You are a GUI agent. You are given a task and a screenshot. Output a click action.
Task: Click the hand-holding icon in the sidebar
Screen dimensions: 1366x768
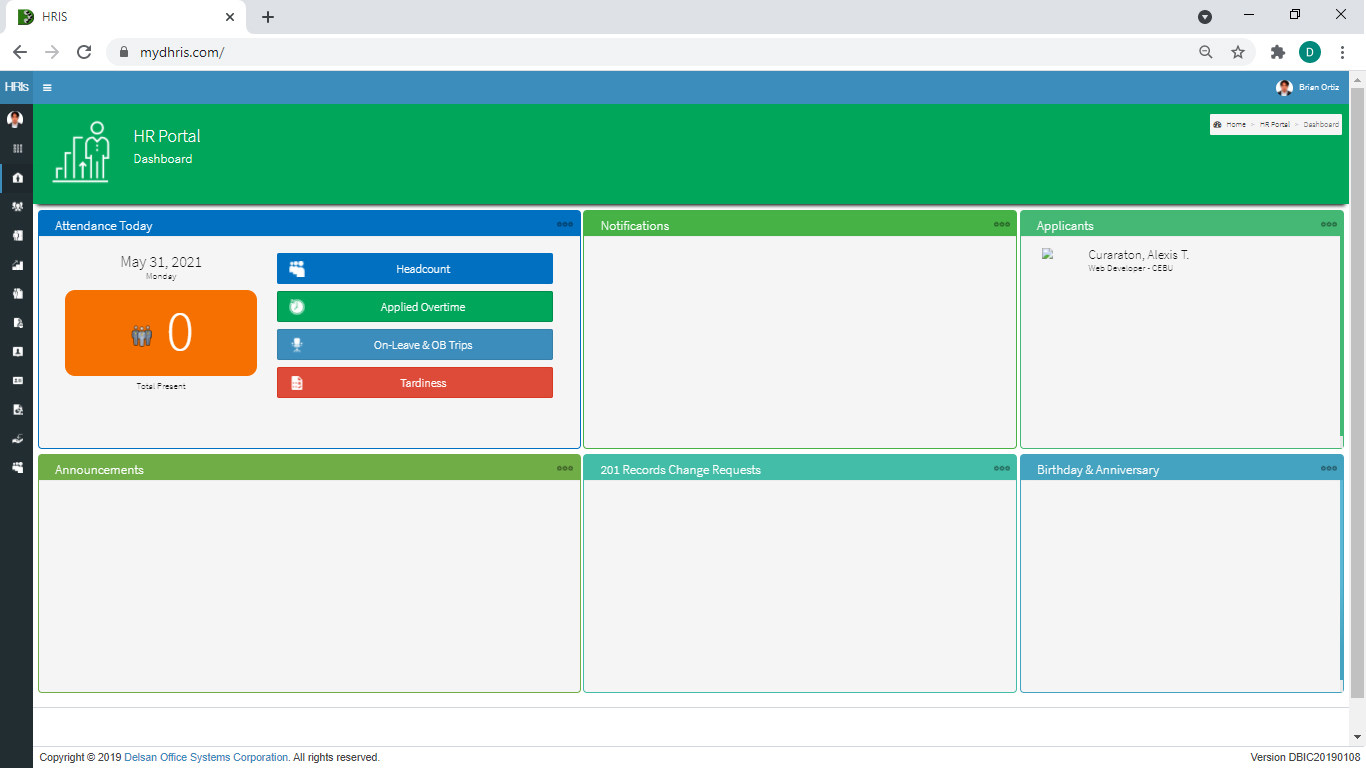pos(17,439)
